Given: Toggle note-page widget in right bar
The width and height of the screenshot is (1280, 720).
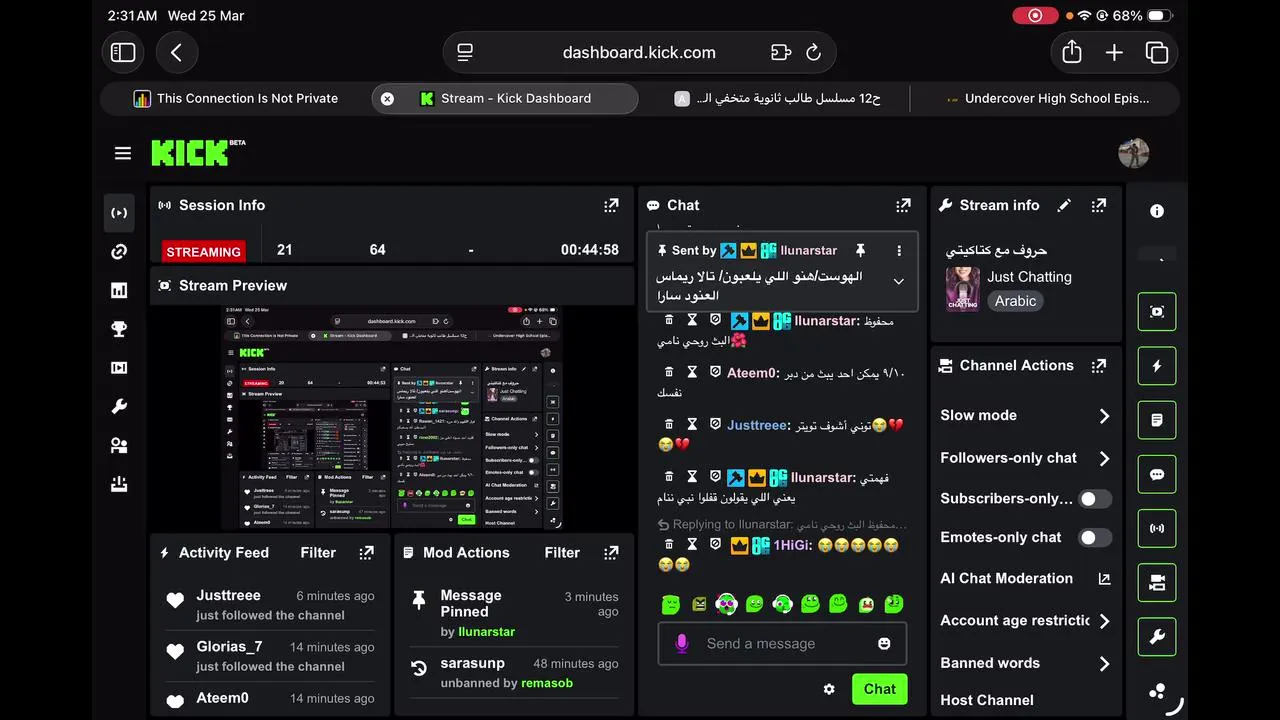Looking at the screenshot, I should [1157, 420].
